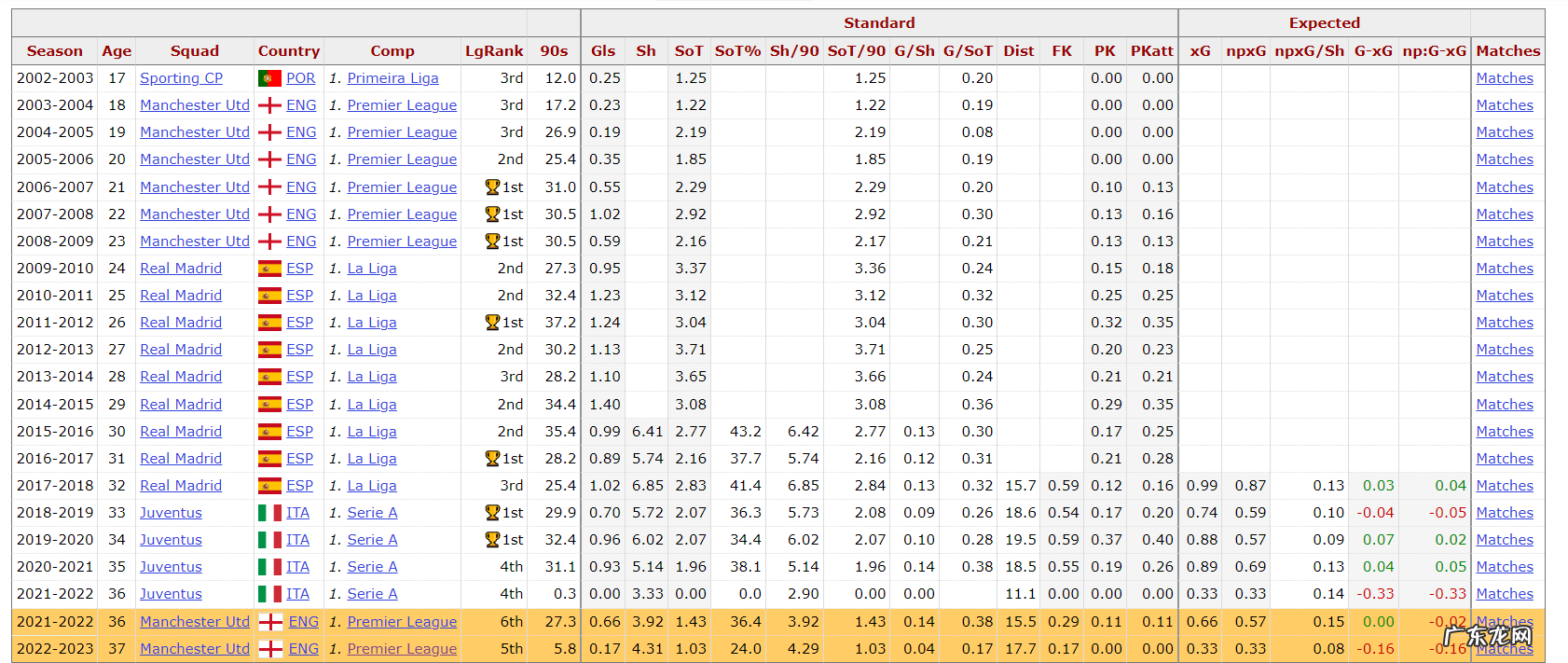This screenshot has width=1568, height=663.
Task: Click the trophy icon in the 2006-2007 row
Action: tap(492, 187)
